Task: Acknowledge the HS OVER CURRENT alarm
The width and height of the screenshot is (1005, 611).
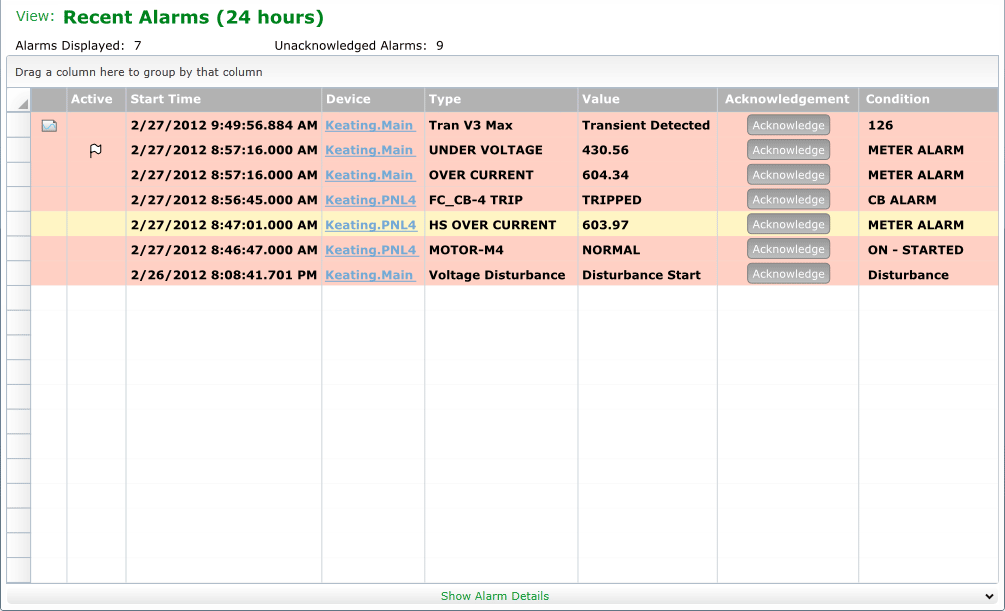Action: [x=788, y=224]
